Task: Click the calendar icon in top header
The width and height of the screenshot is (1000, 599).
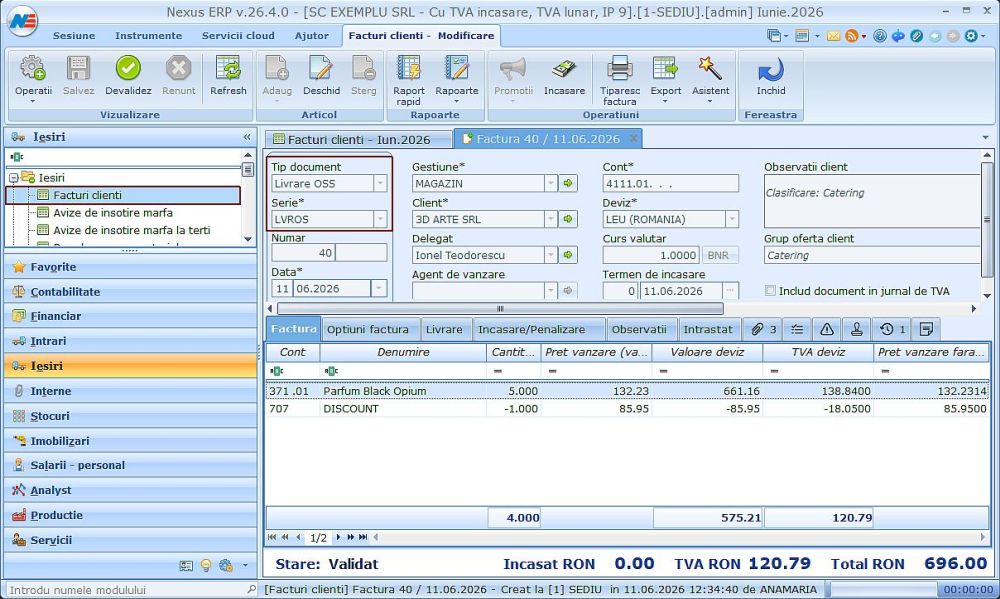Action: 802,36
